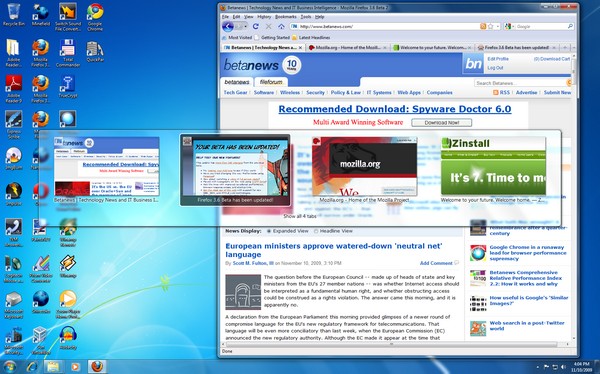
Task: Select the Expanded View radio button
Action: point(269,231)
